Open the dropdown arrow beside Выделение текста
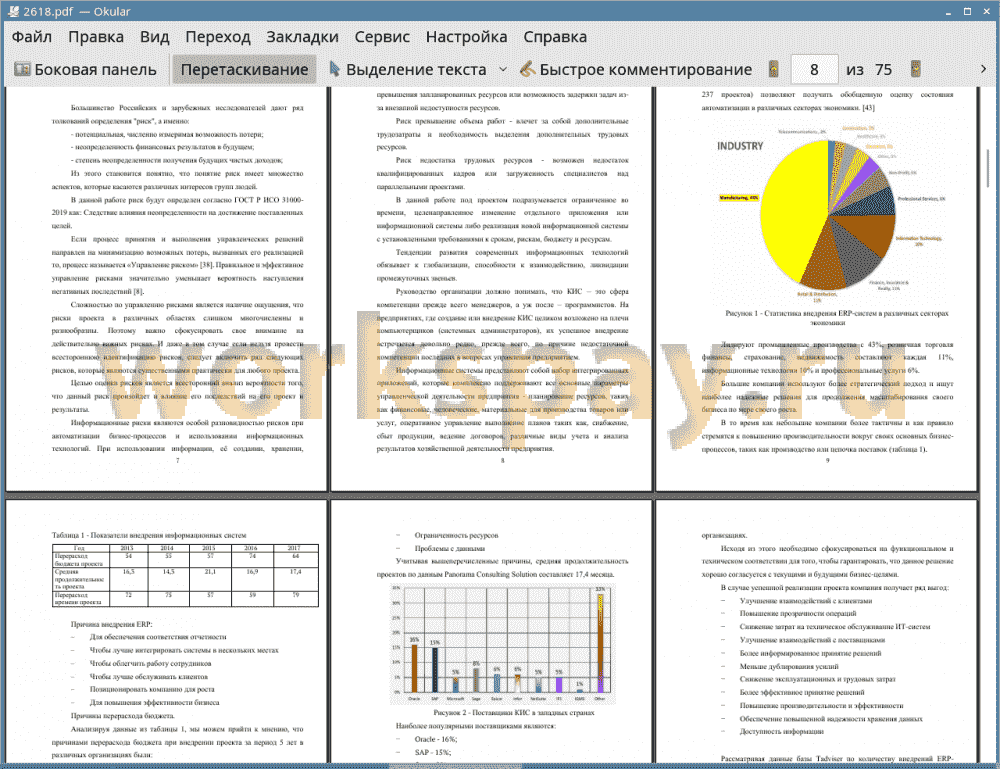Screen dimensions: 1000x769 (503, 70)
